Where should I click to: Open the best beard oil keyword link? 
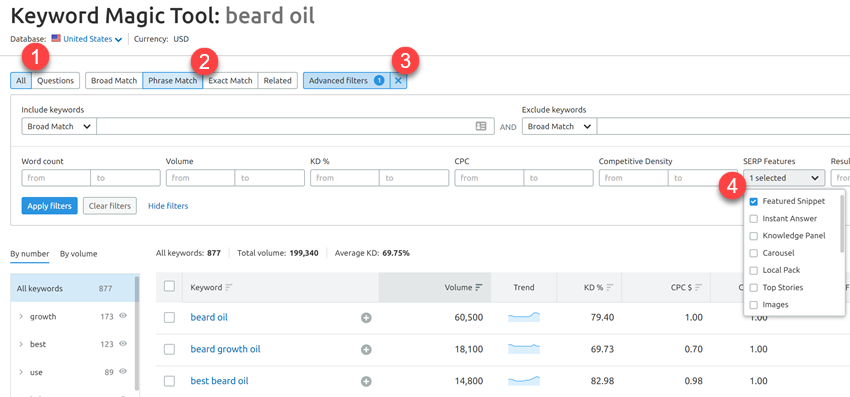click(x=219, y=381)
